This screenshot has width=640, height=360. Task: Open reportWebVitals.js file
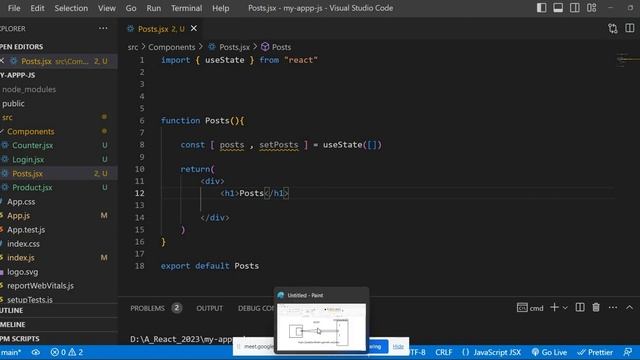coord(59,286)
